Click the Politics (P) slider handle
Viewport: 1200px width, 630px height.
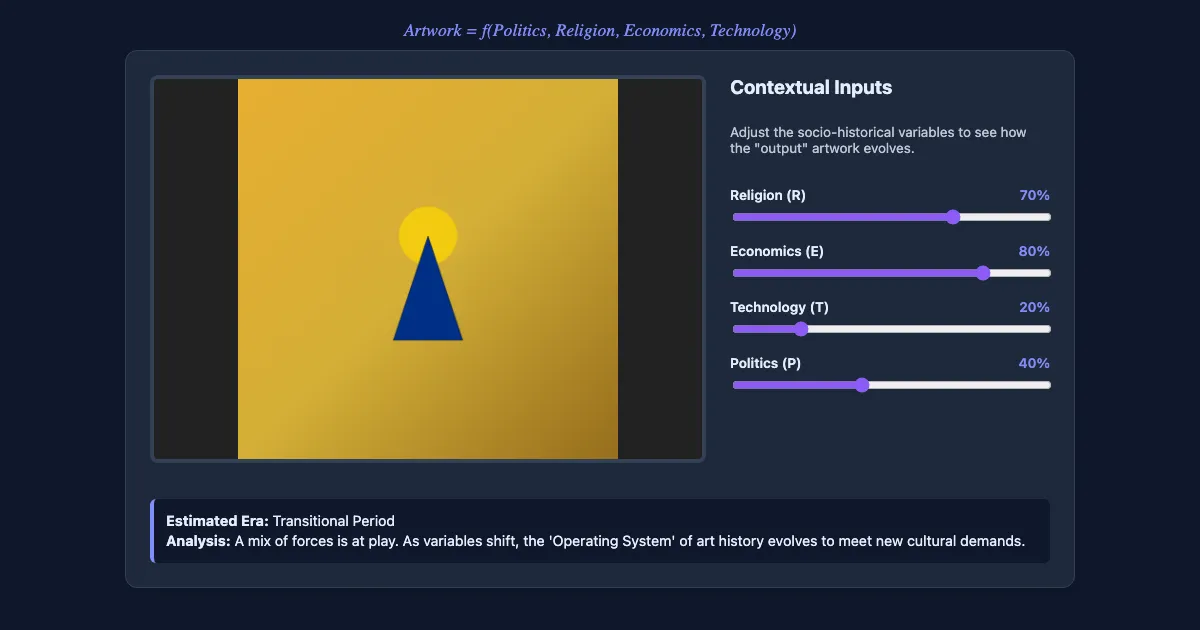coord(862,385)
